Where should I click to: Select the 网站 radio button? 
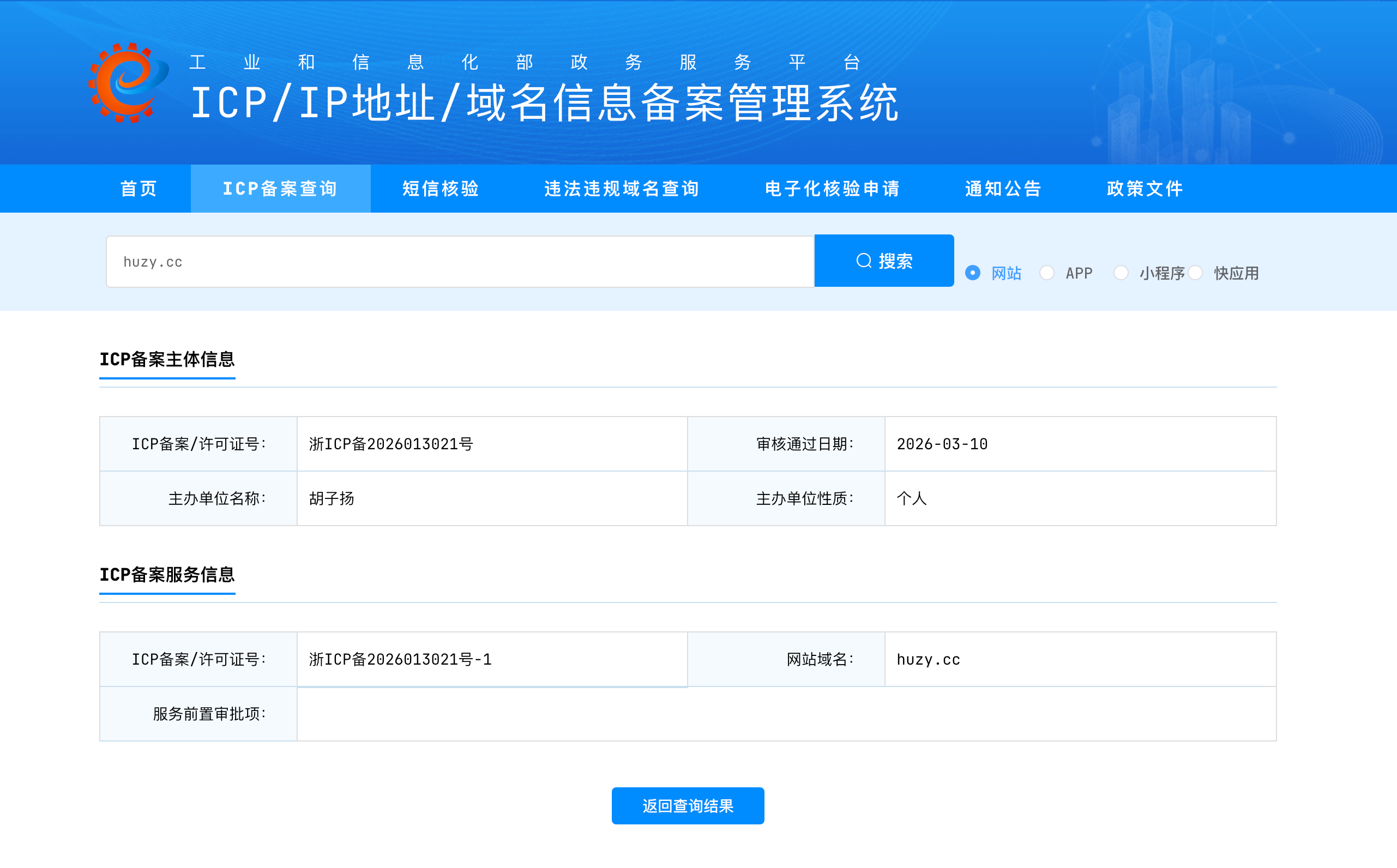coord(972,273)
